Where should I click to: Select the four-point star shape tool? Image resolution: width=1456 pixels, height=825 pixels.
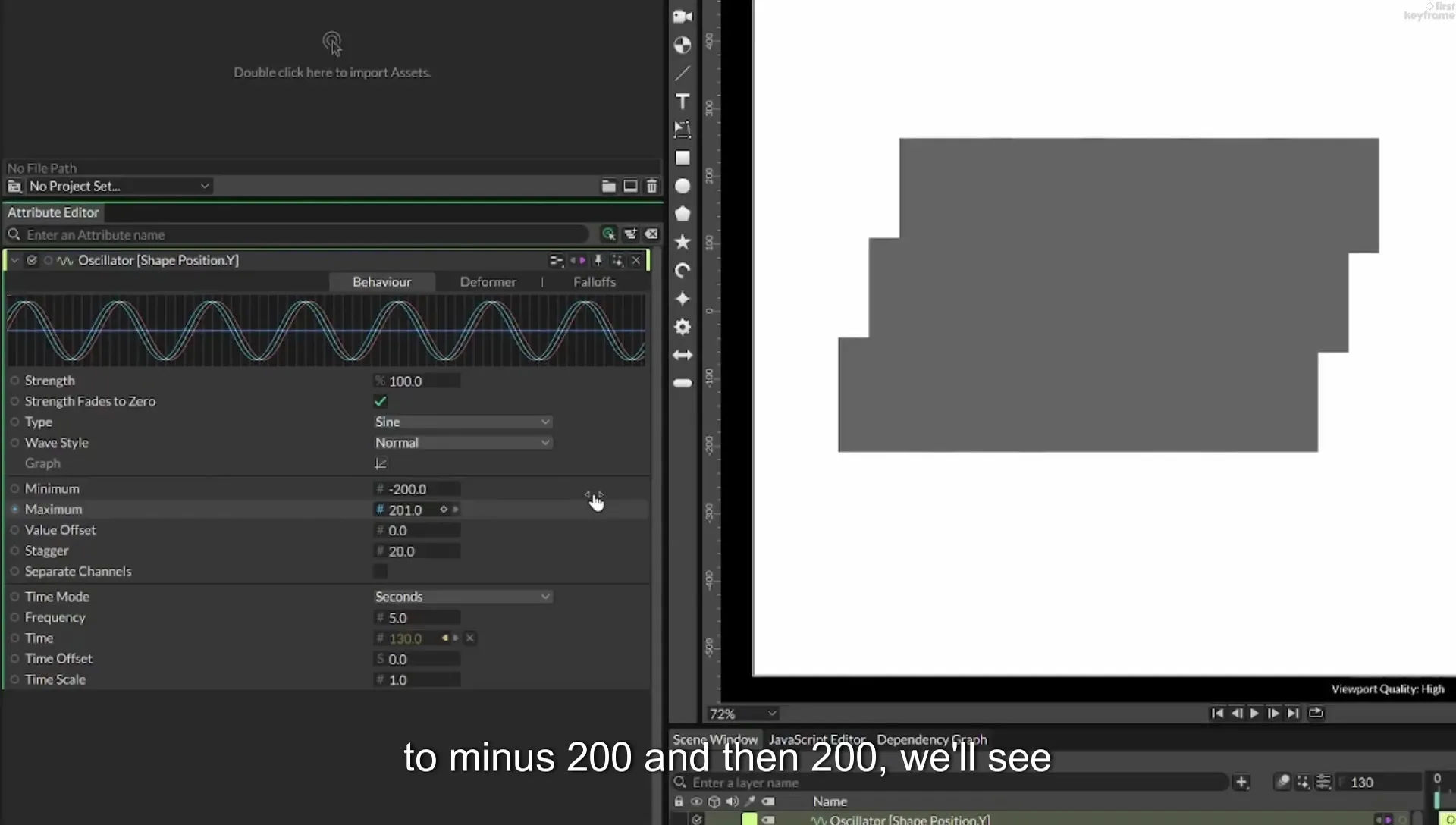pyautogui.click(x=682, y=299)
